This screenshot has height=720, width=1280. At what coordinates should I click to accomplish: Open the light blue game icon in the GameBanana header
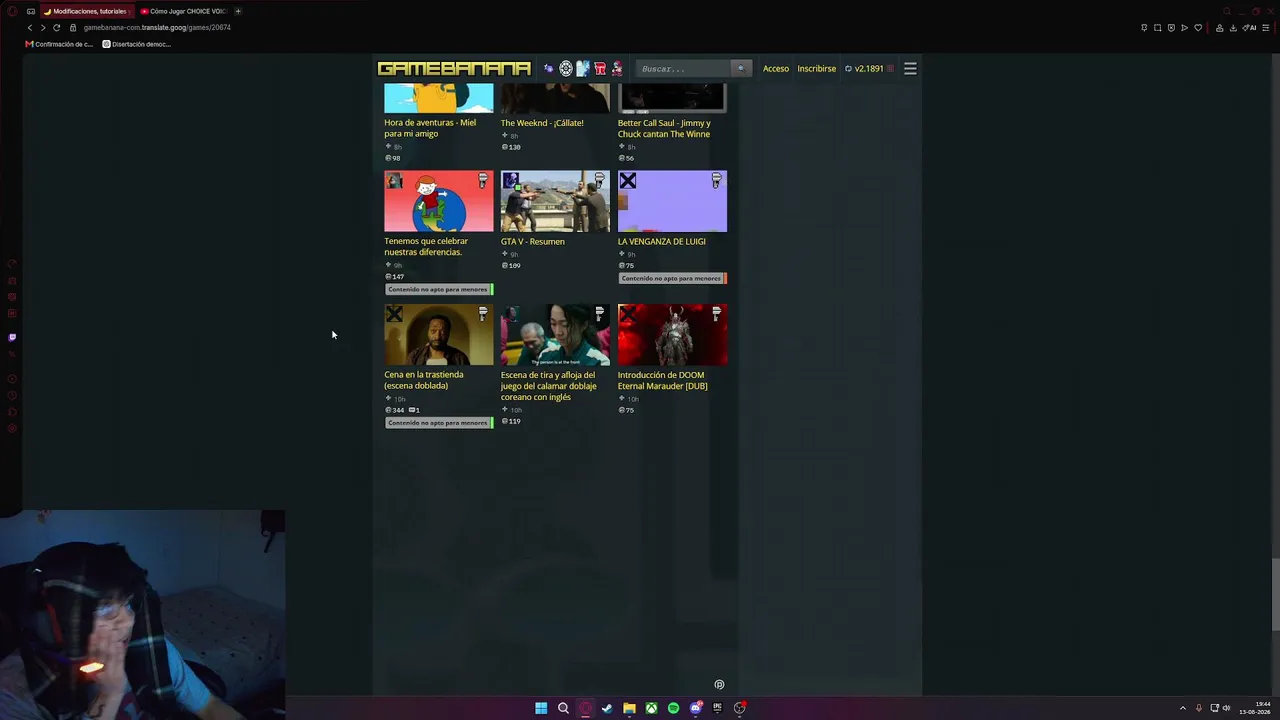tap(583, 69)
